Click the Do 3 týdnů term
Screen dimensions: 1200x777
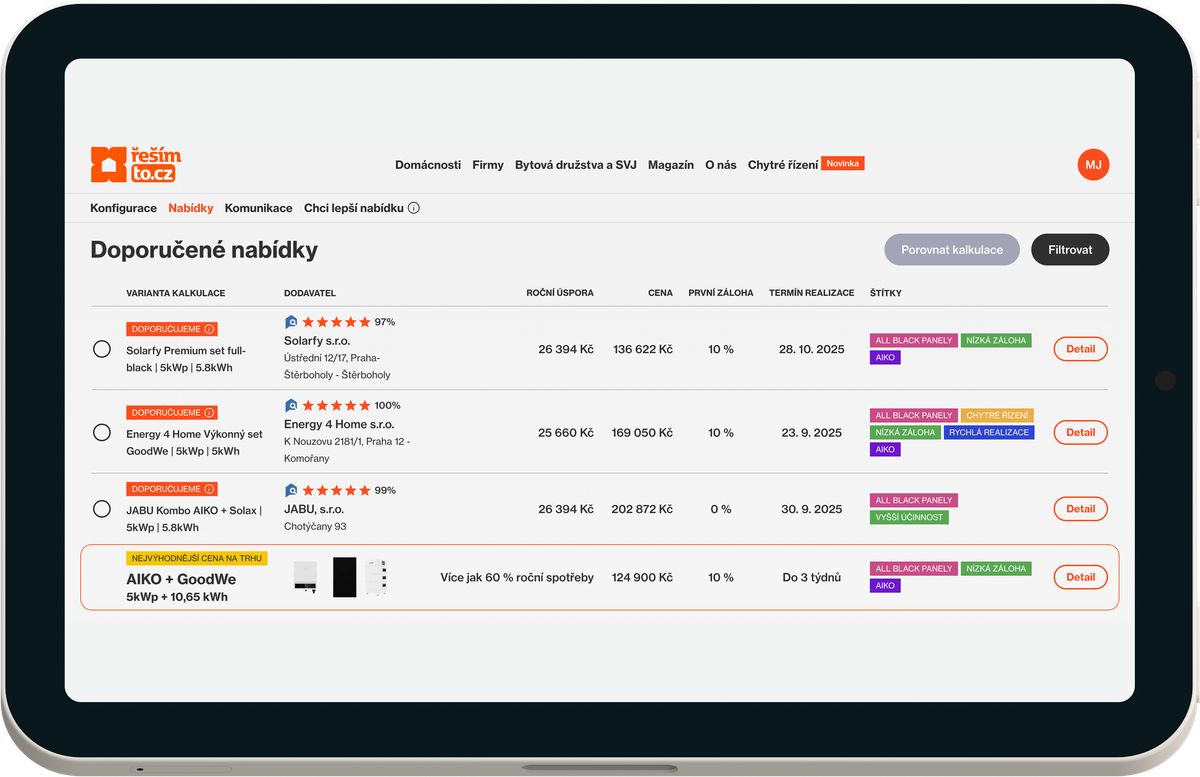coord(812,577)
